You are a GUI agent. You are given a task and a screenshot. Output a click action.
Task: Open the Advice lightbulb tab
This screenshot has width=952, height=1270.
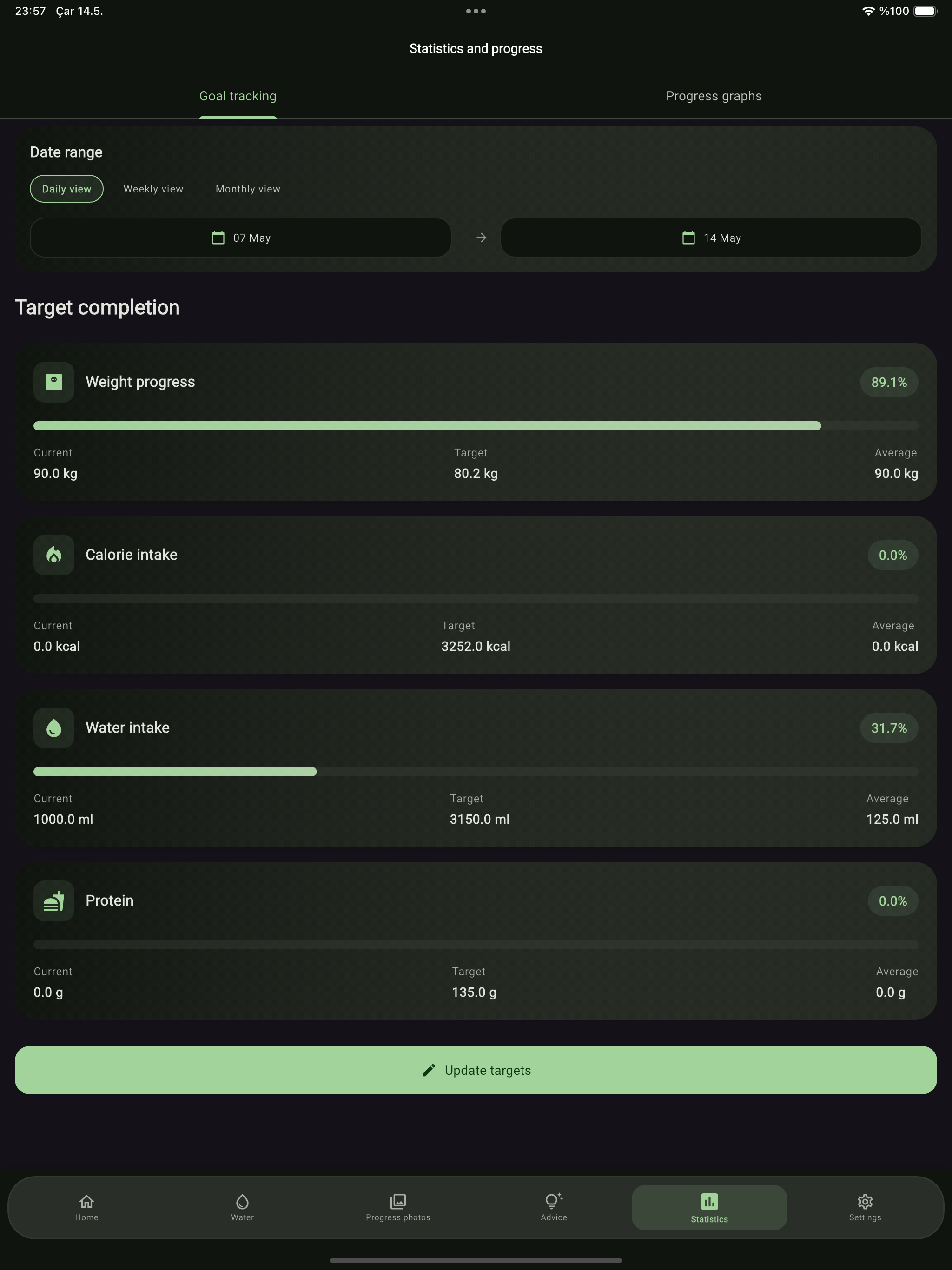click(554, 1207)
